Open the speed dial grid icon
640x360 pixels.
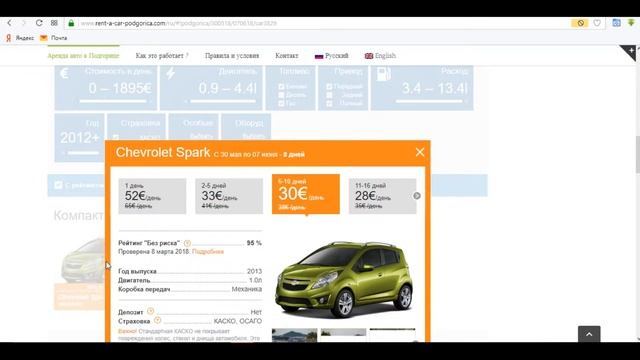coord(54,23)
